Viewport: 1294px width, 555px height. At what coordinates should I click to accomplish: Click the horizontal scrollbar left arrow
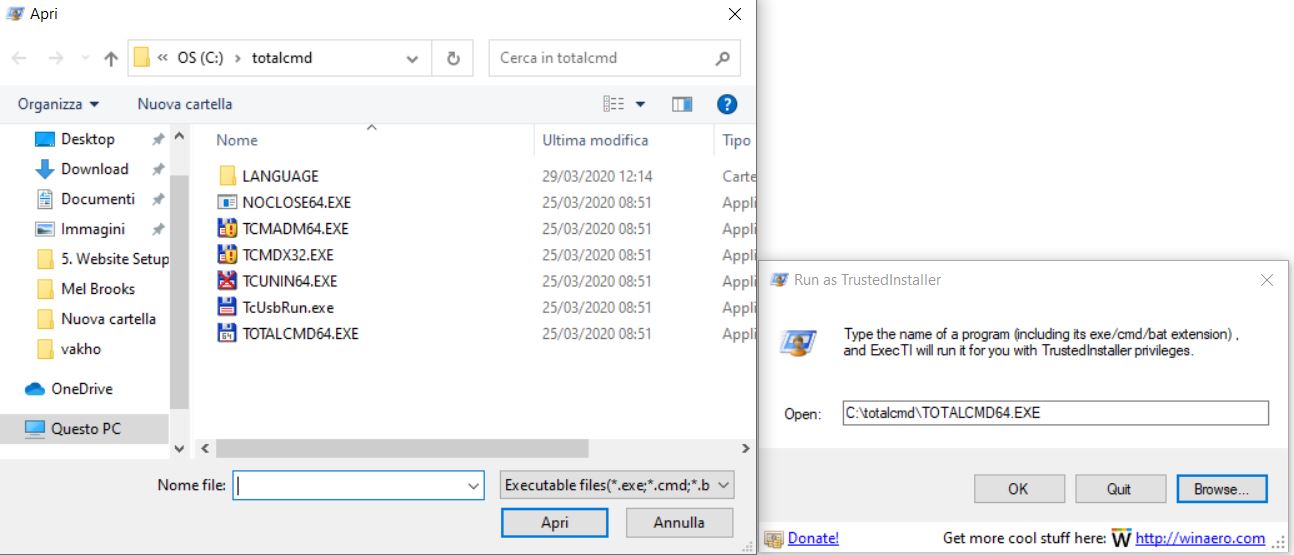[x=204, y=449]
